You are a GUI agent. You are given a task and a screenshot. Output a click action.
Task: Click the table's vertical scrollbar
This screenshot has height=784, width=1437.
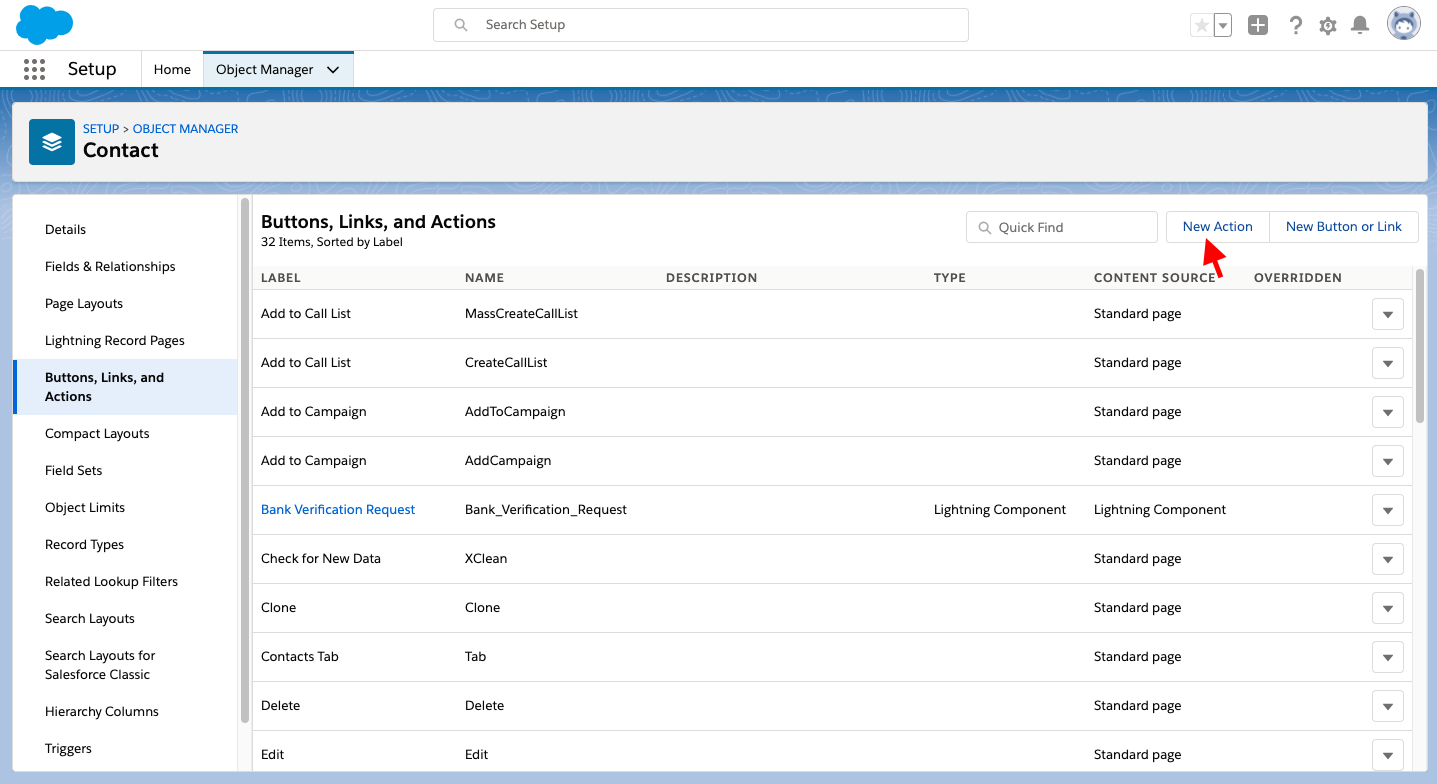pos(1421,346)
